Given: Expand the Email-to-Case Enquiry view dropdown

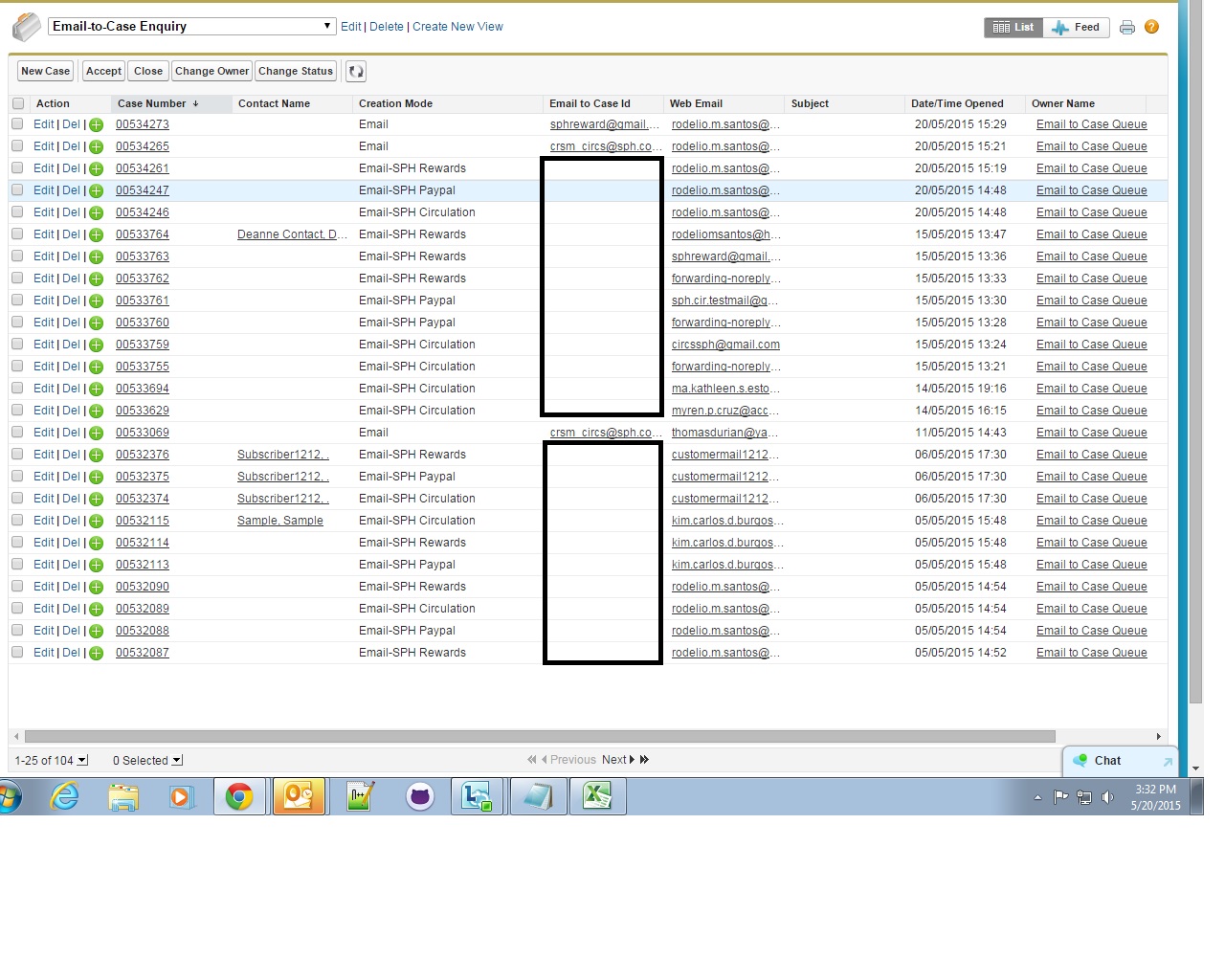Looking at the screenshot, I should tap(327, 26).
